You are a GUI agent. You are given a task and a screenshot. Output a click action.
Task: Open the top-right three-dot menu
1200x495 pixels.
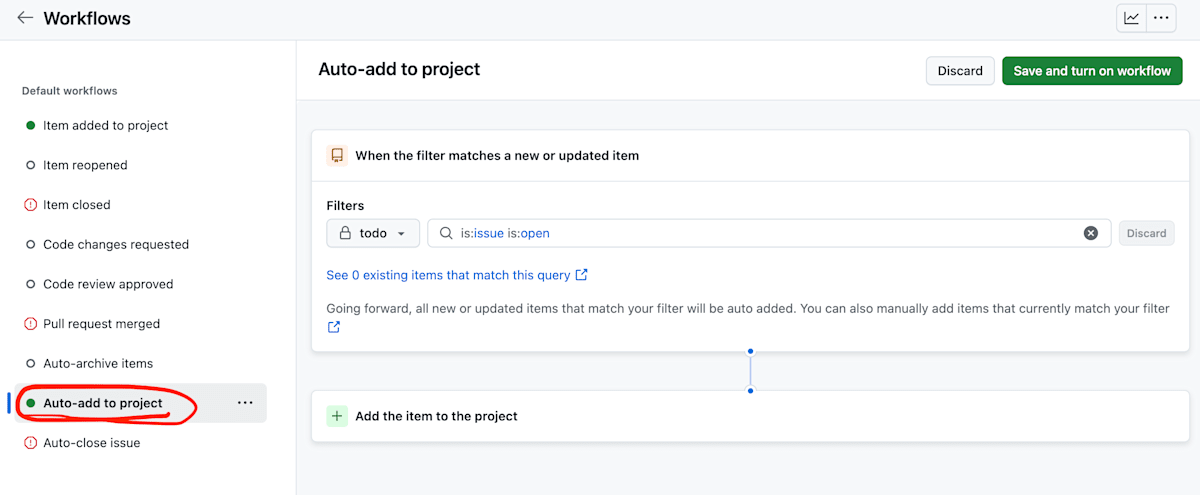coord(1161,18)
